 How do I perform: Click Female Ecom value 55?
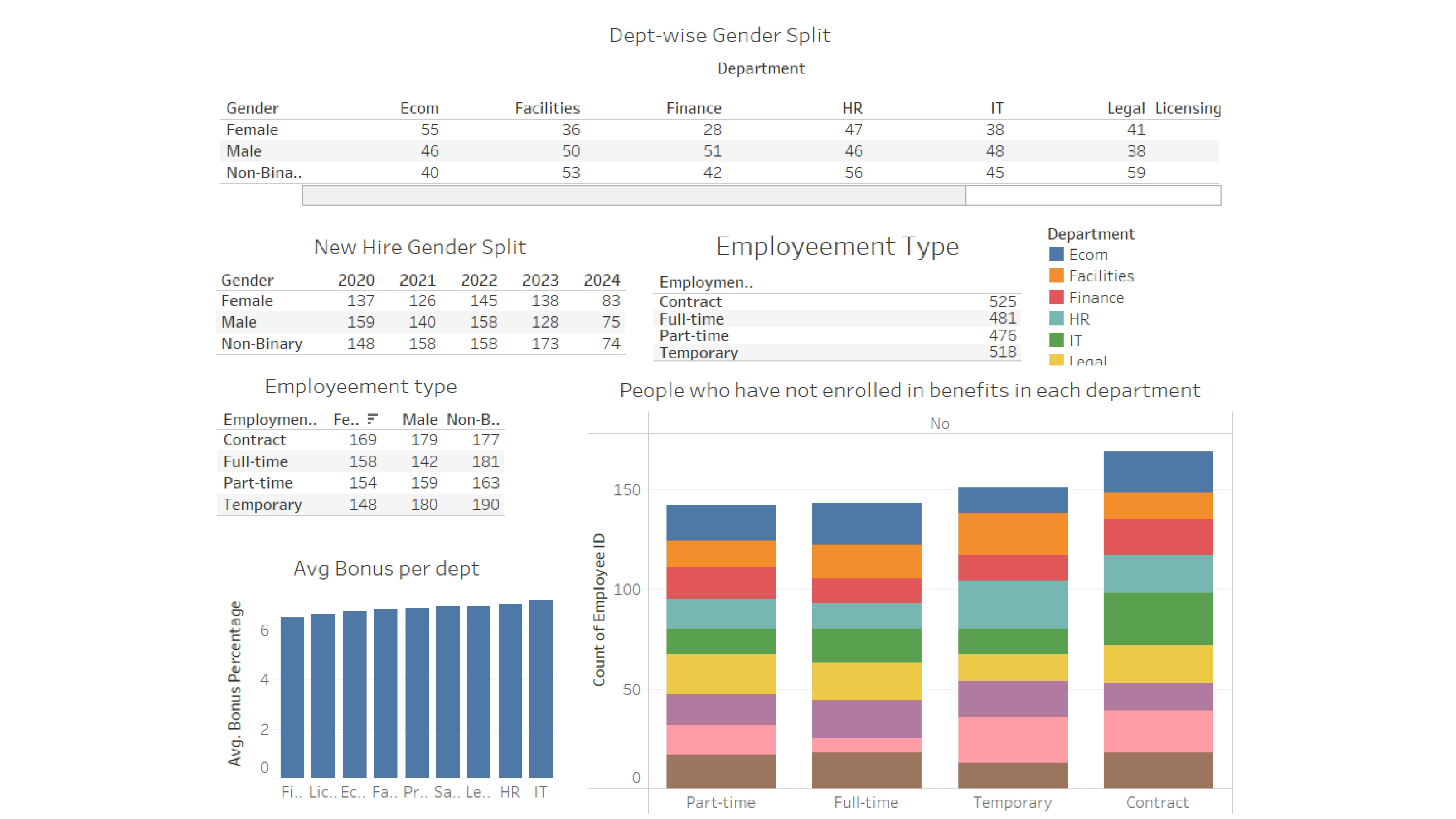tap(430, 130)
